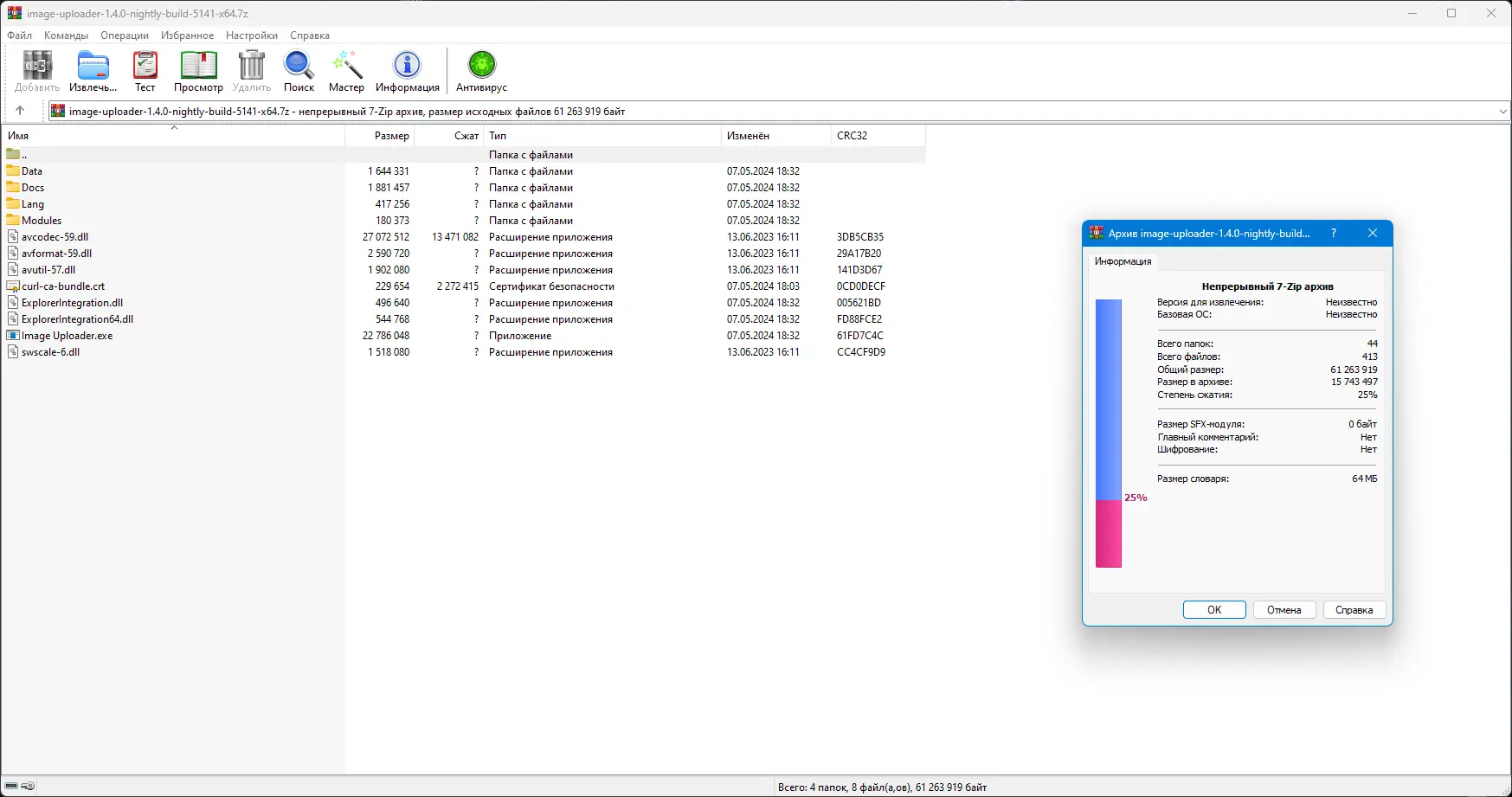This screenshot has width=1512, height=797.
Task: Click the Непрерывный 7-Zip архив heading
Action: (1267, 286)
